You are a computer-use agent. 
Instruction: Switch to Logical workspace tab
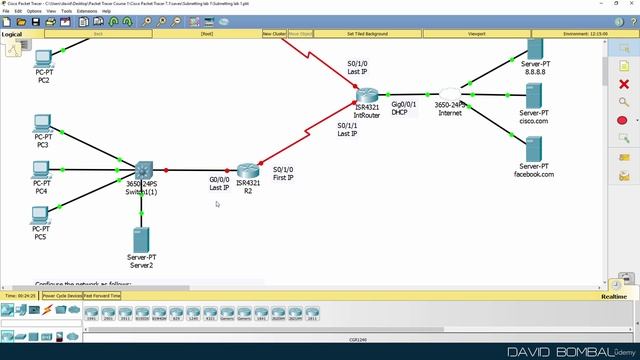point(12,34)
